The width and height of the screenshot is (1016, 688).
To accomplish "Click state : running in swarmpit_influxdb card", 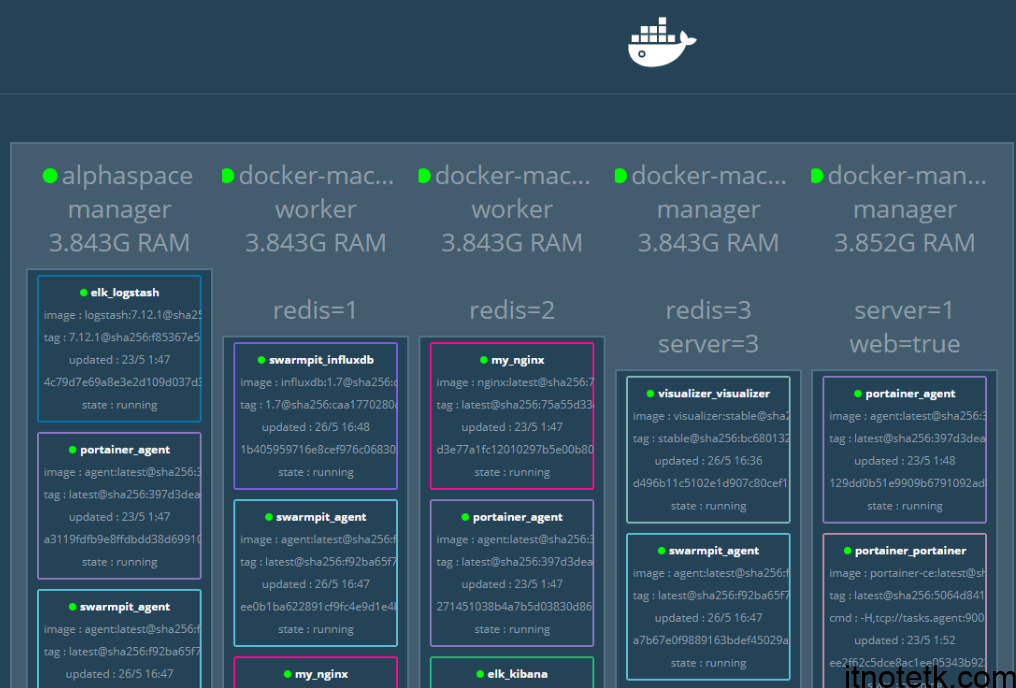I will pyautogui.click(x=316, y=472).
